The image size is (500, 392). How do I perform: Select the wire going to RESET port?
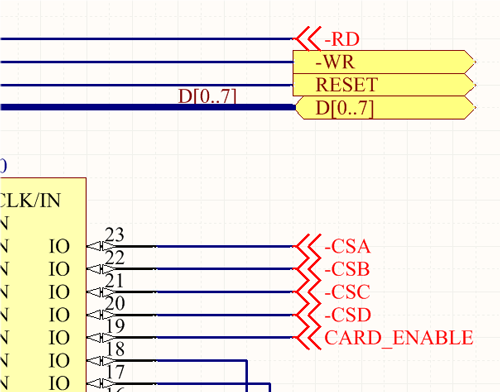[147, 85]
